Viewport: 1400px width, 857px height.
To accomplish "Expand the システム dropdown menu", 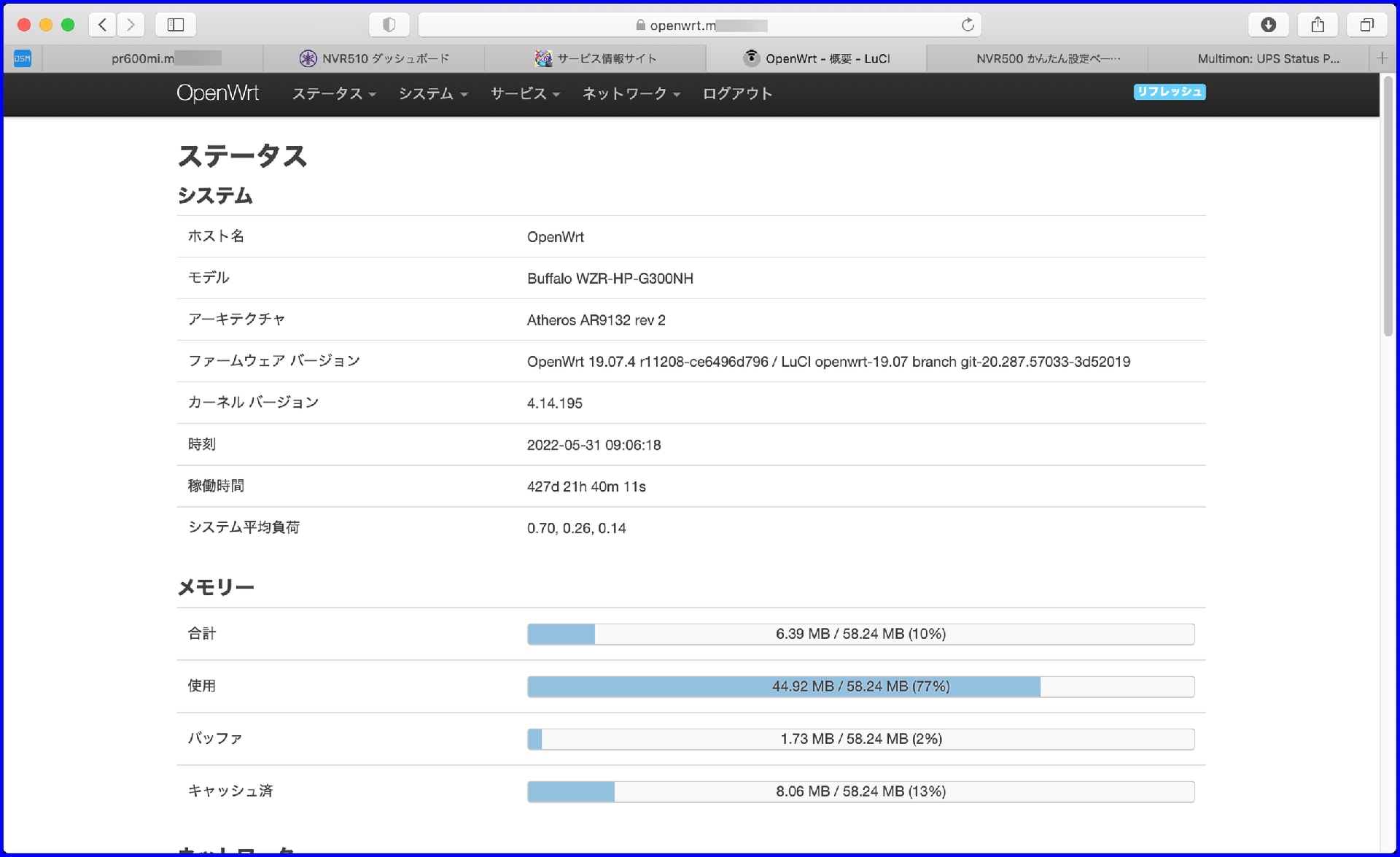I will click(433, 93).
